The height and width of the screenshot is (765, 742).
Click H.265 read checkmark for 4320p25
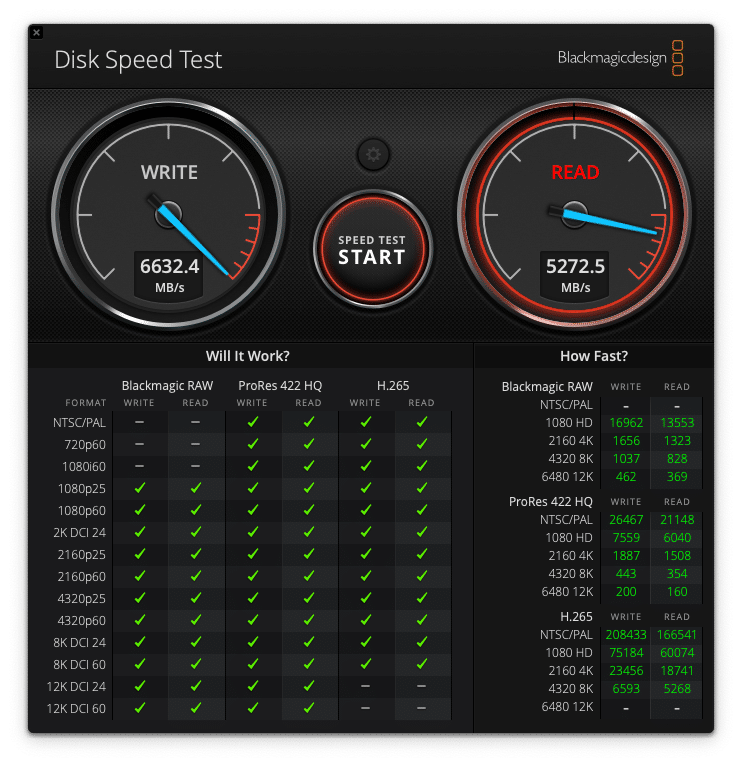click(x=422, y=598)
